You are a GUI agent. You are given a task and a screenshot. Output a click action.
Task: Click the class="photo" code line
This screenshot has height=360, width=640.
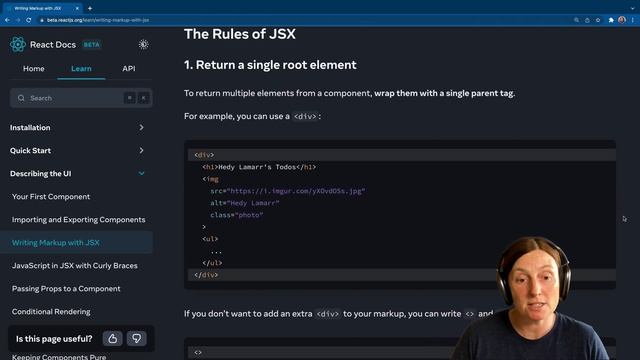(x=237, y=215)
